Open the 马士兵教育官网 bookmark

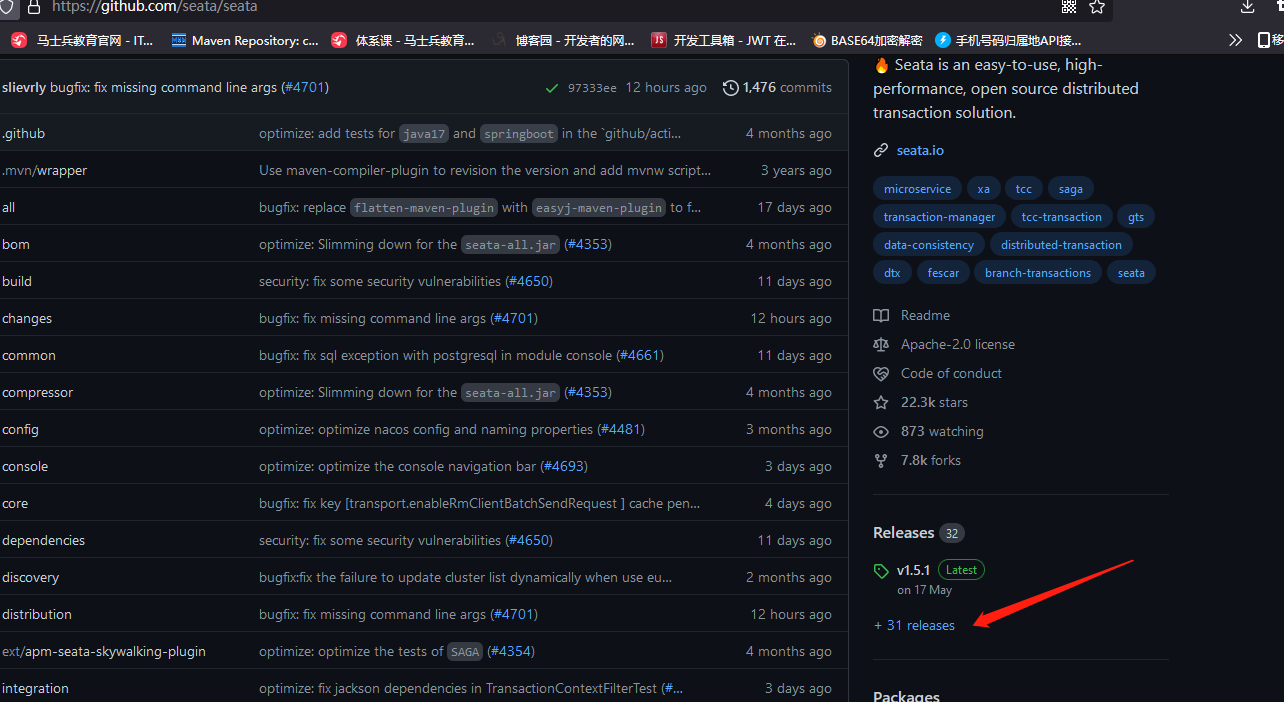pos(82,40)
